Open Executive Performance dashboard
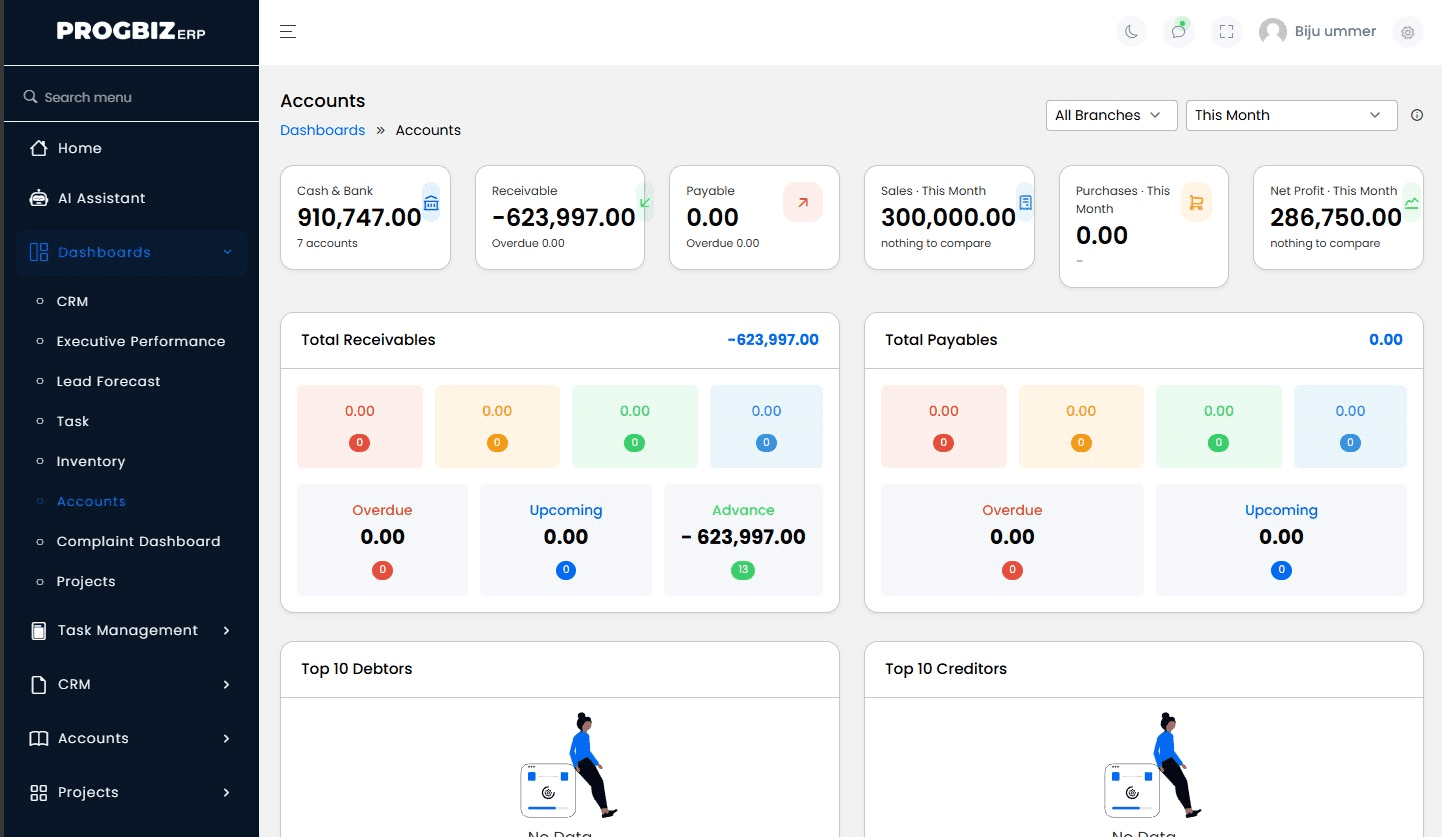 click(141, 341)
